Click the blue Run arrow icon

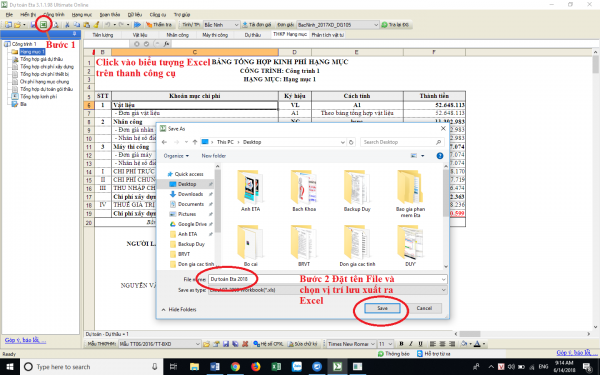pos(137,25)
